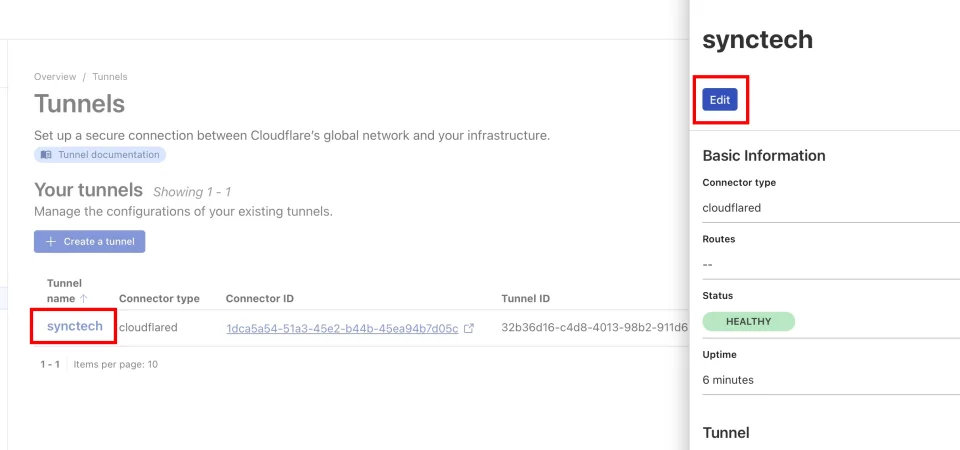Click the 6 minutes uptime value
This screenshot has width=960, height=450.
coord(728,380)
